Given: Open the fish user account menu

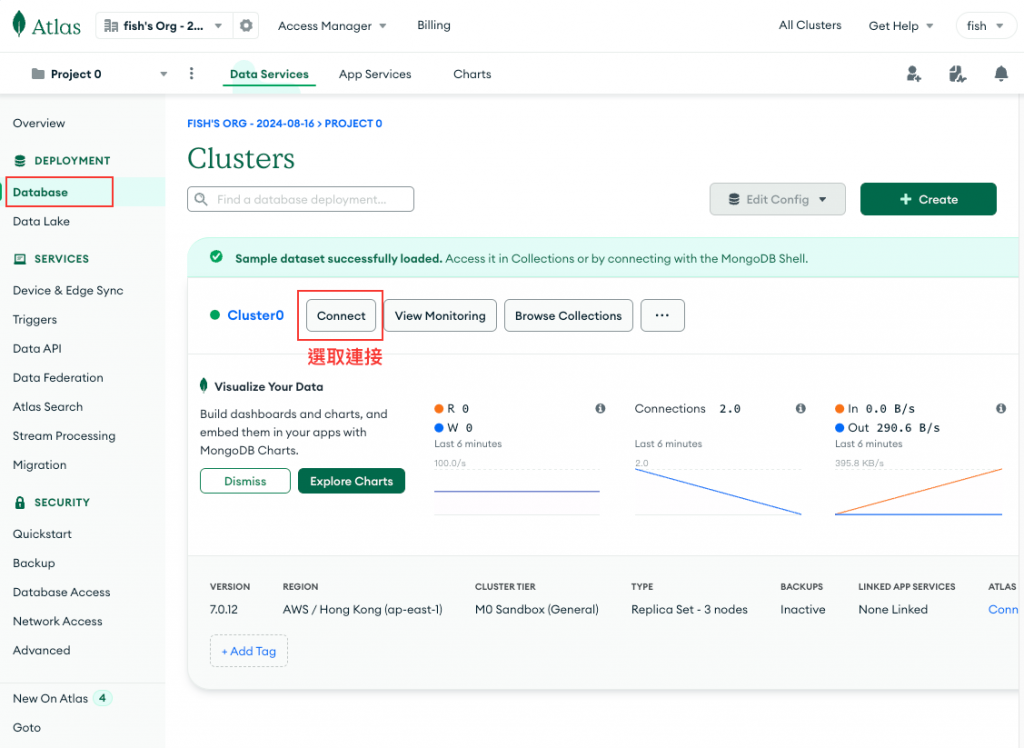Looking at the screenshot, I should pos(985,25).
